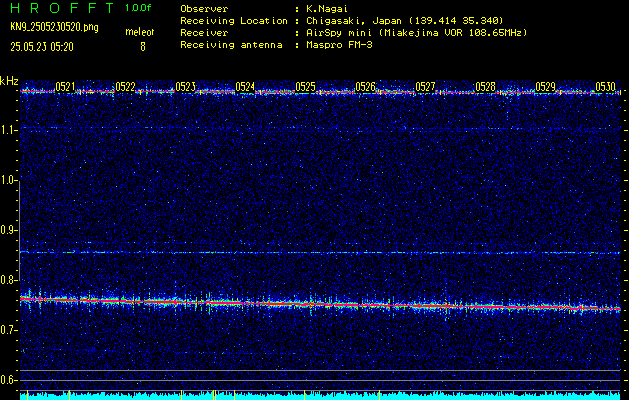
Task: Click the 0523 time marker
Action: [x=185, y=87]
